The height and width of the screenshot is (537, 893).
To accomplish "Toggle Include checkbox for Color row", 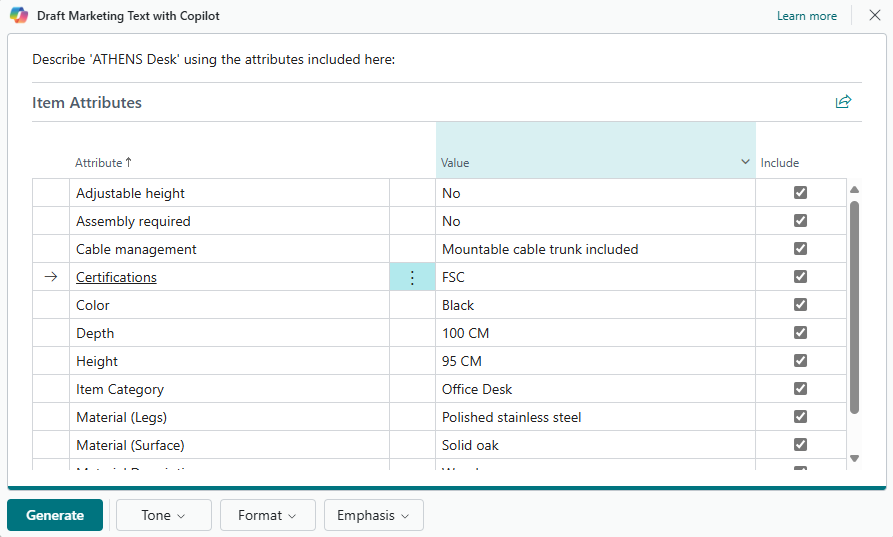I will click(x=800, y=305).
